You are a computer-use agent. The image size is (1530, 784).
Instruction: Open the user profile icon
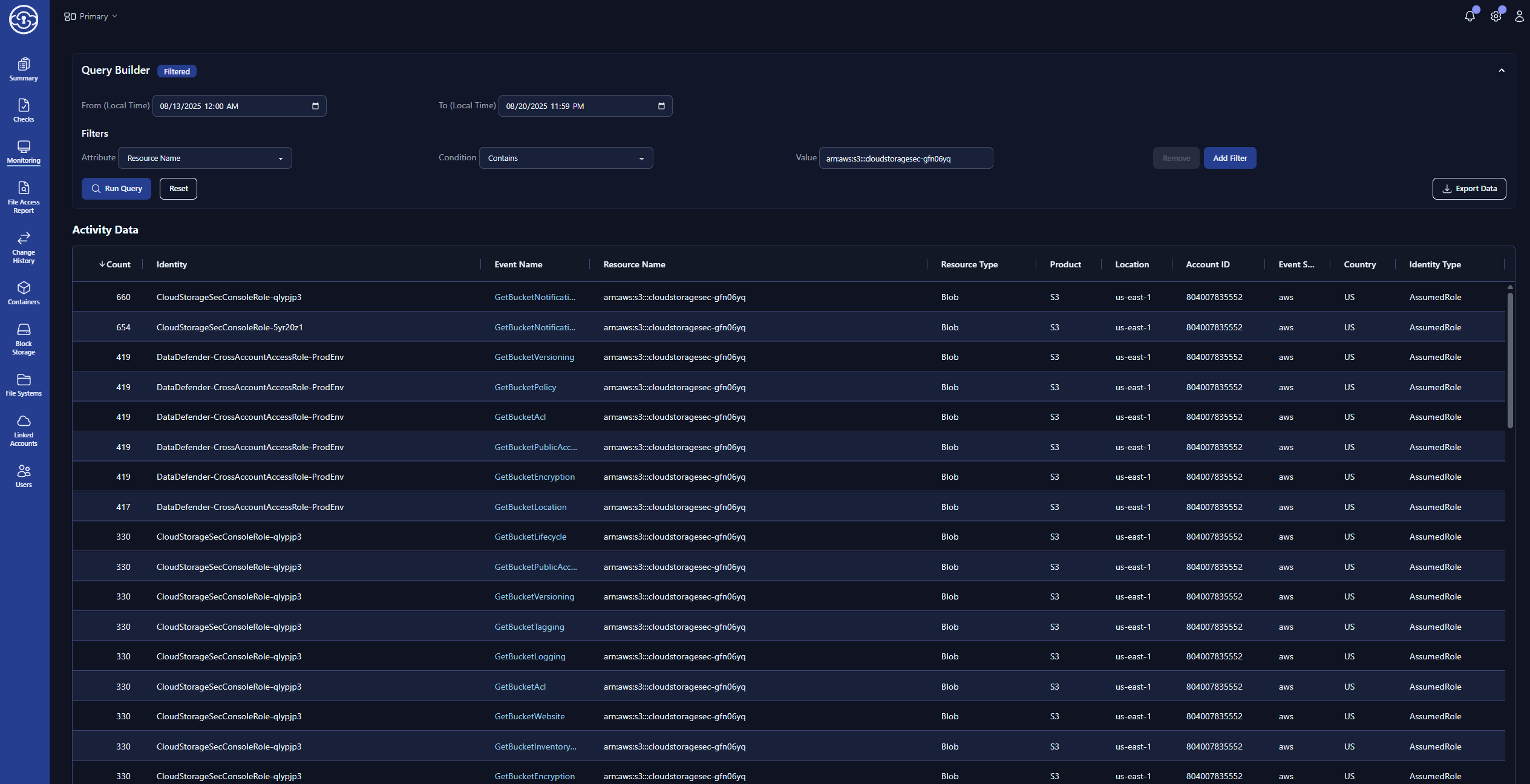1520,16
